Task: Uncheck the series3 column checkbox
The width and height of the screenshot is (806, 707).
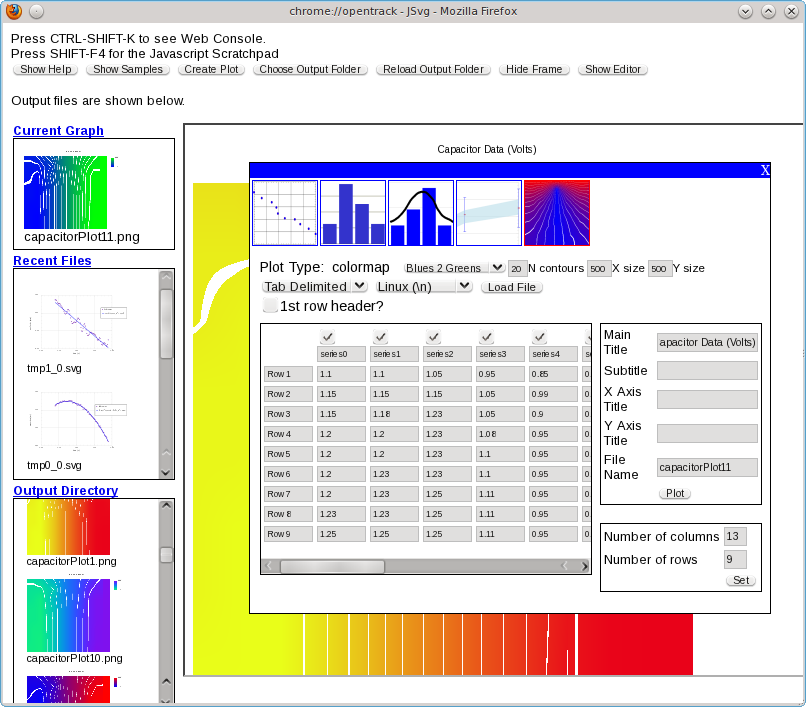Action: click(485, 338)
